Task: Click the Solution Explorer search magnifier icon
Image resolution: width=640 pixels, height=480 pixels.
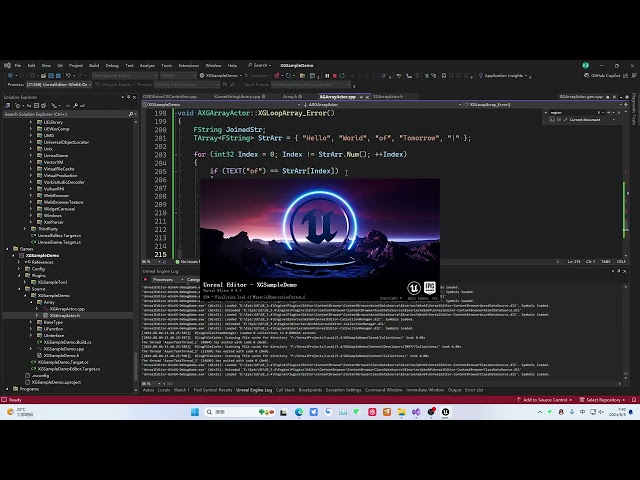Action: pos(131,114)
